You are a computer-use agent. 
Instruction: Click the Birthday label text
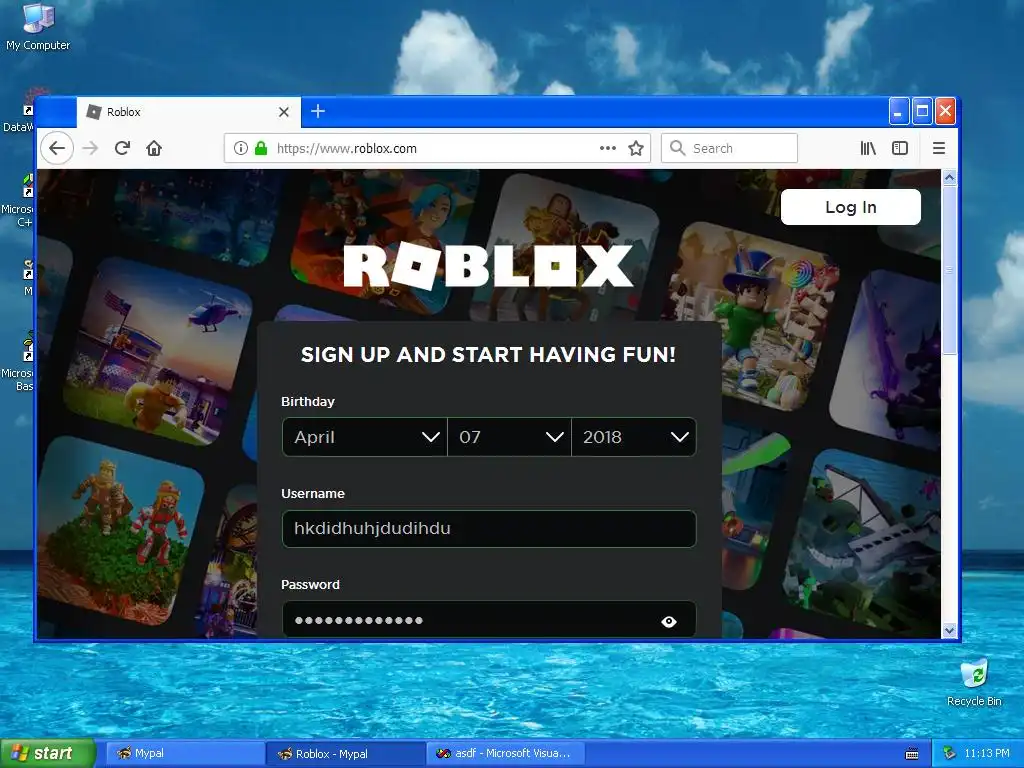point(308,402)
